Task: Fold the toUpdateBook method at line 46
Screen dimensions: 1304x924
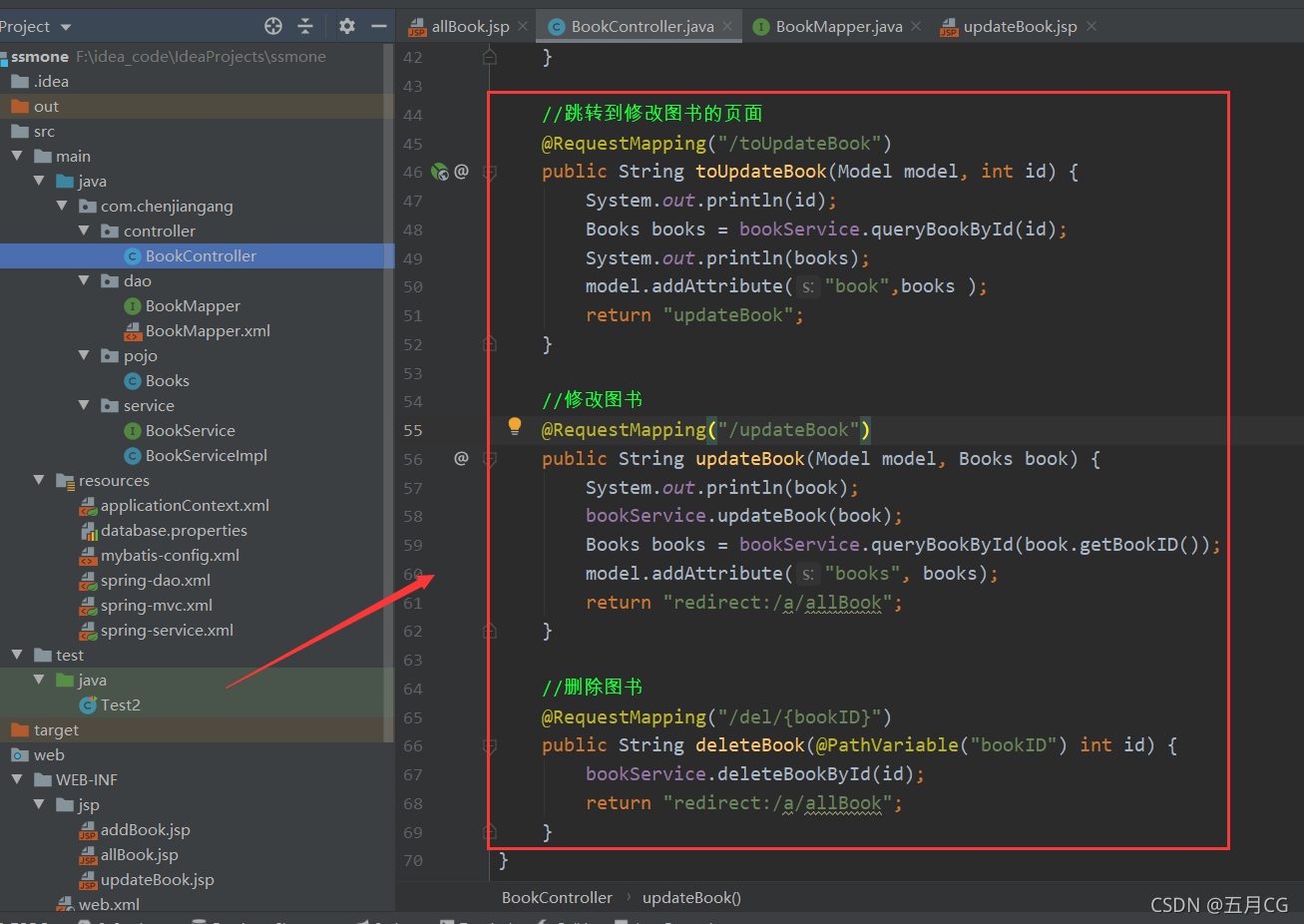Action: (490, 172)
